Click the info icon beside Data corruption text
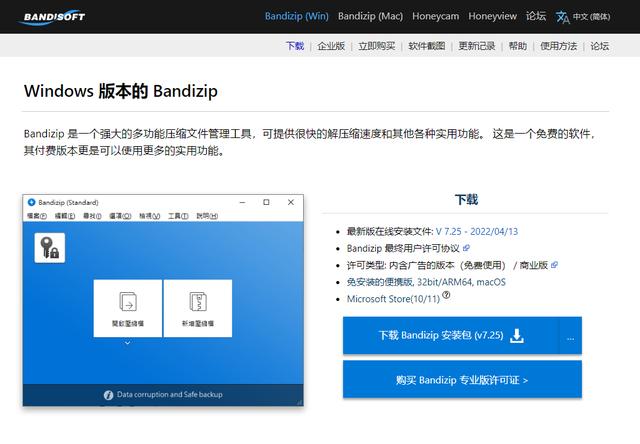640x444 pixels. [x=108, y=395]
